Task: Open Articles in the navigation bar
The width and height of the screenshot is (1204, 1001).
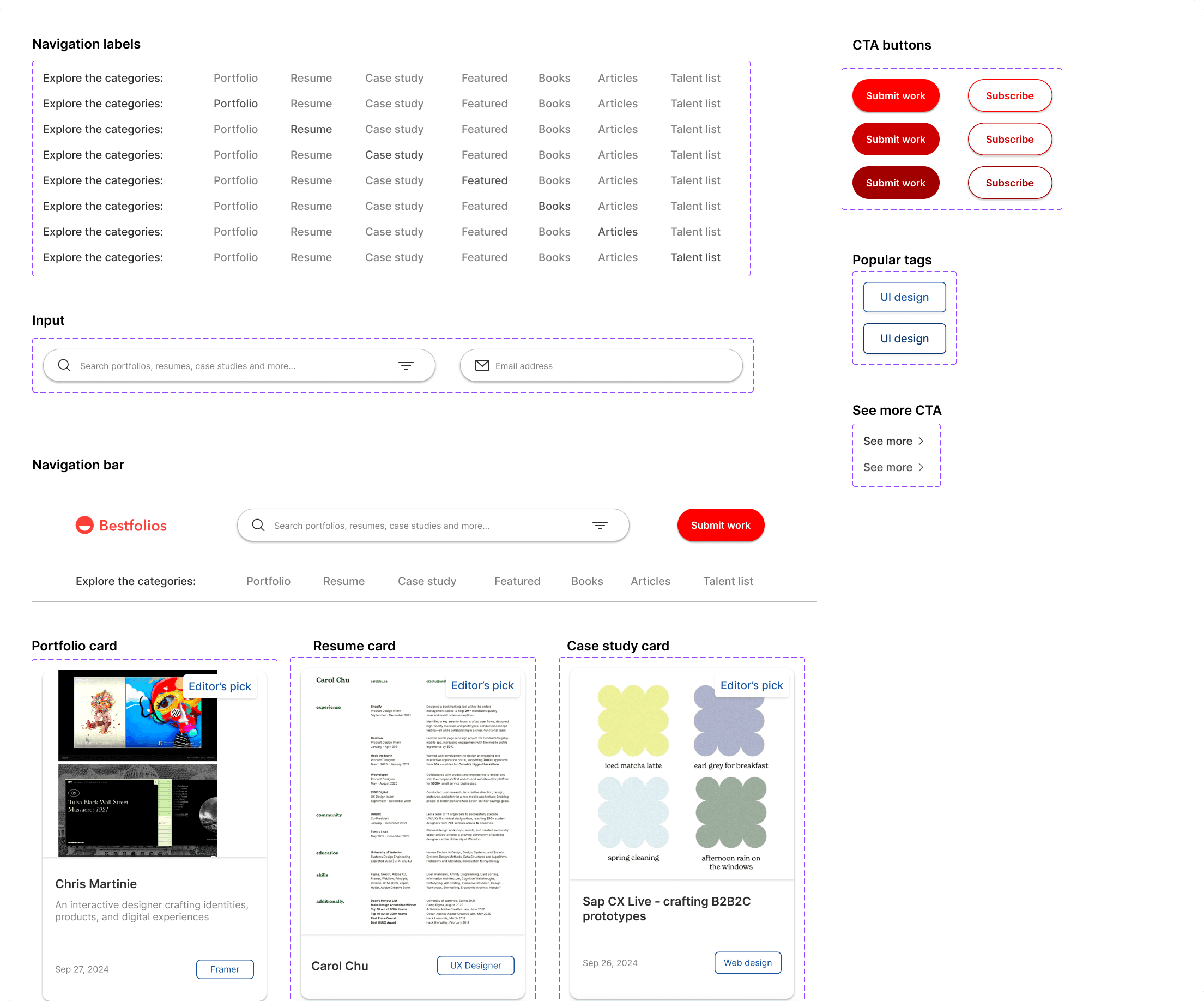Action: [650, 581]
